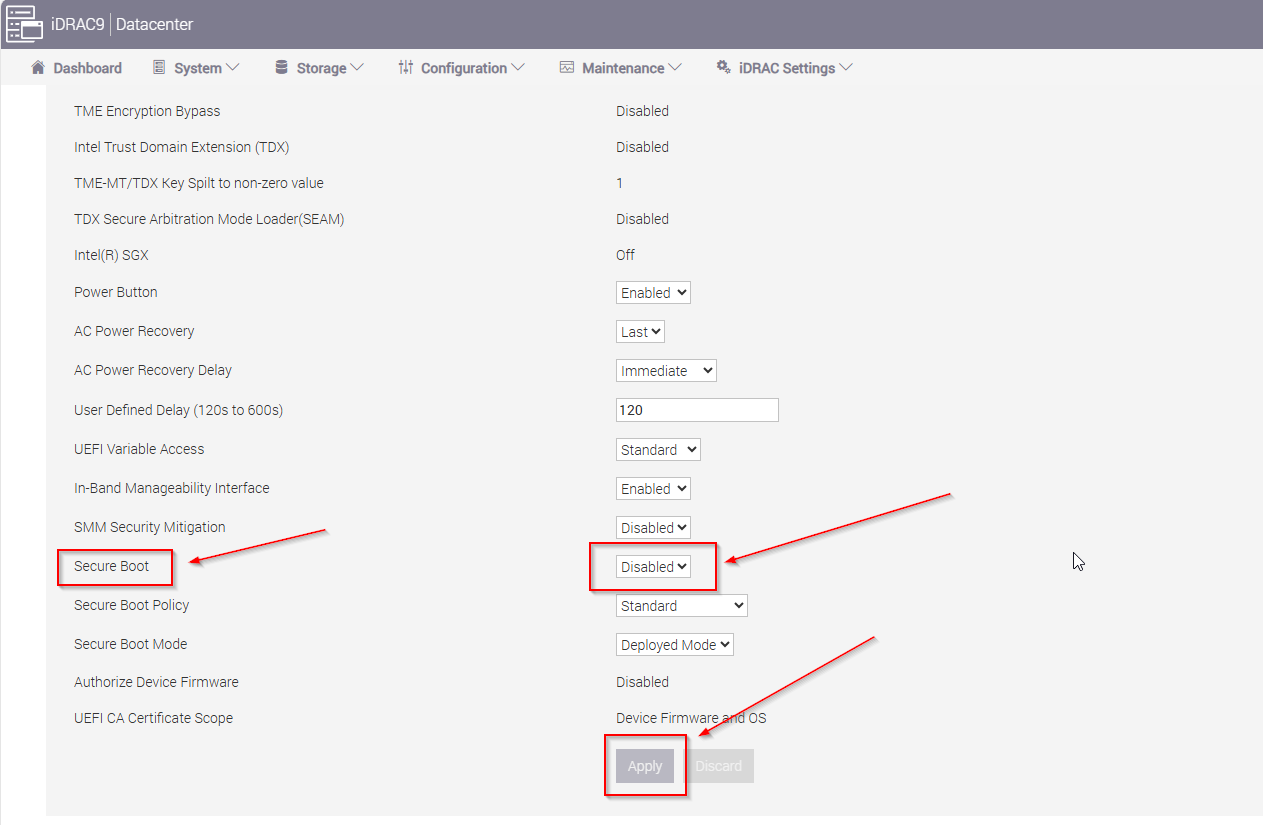Click the iDRAC9 server logo icon
The width and height of the screenshot is (1263, 825).
[25, 24]
